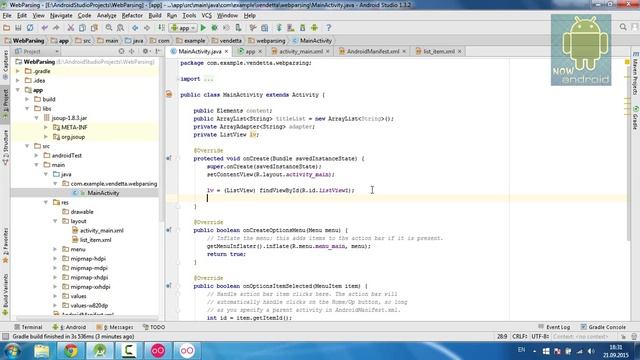Viewport: 640px width, 360px height.
Task: Click the Debug app bug icon
Action: click(x=214, y=28)
